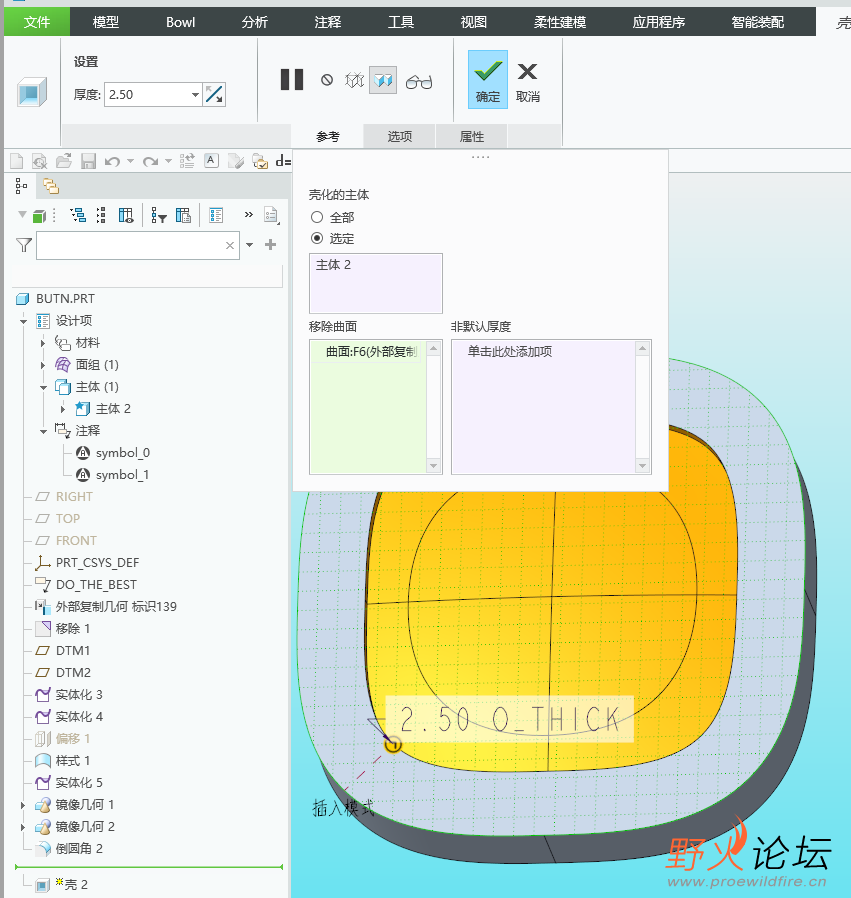
Task: Clear the tree search with X
Action: 230,246
